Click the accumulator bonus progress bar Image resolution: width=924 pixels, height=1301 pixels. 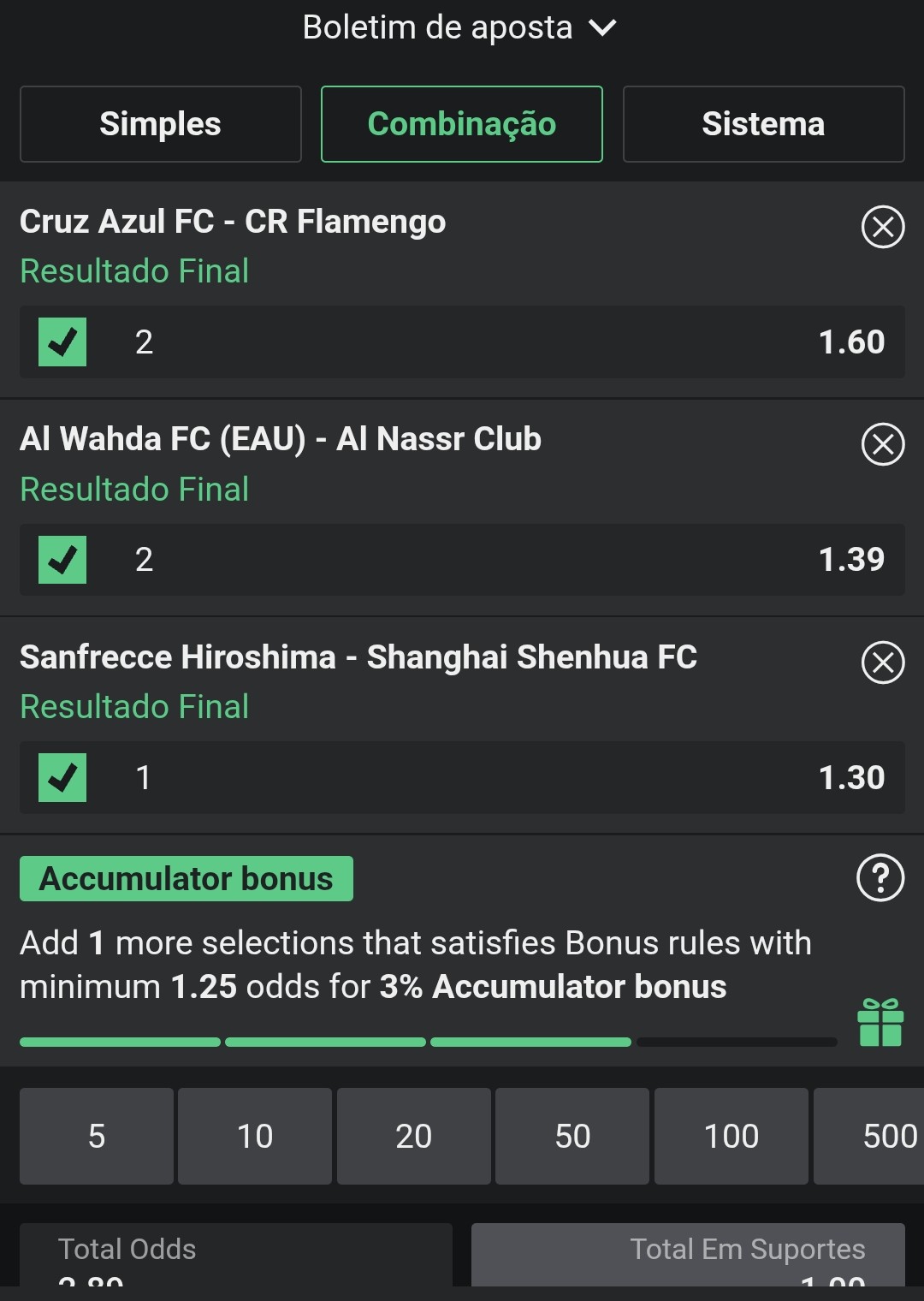428,1042
